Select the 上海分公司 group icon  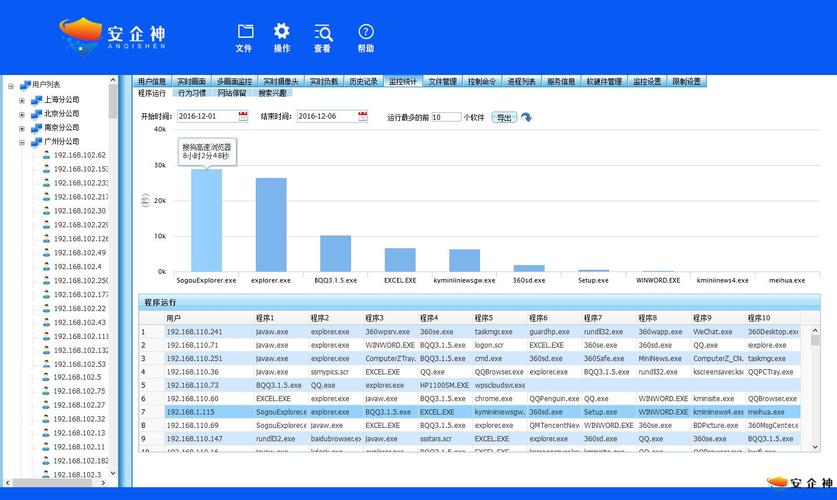[36, 100]
